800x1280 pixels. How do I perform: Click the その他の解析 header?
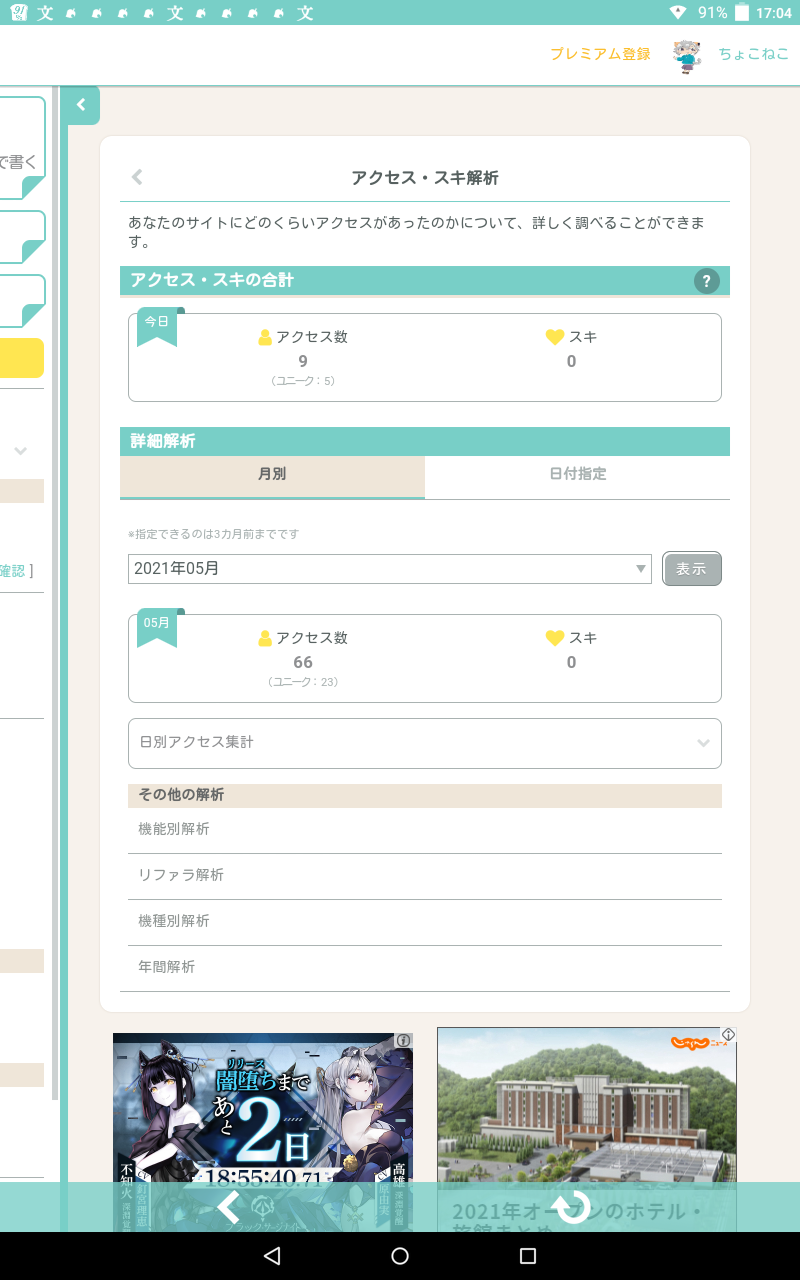tap(425, 796)
